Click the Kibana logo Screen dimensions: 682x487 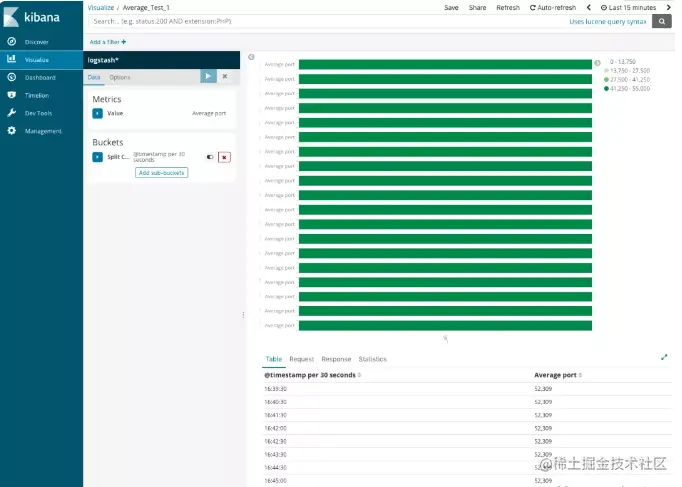[x=31, y=17]
